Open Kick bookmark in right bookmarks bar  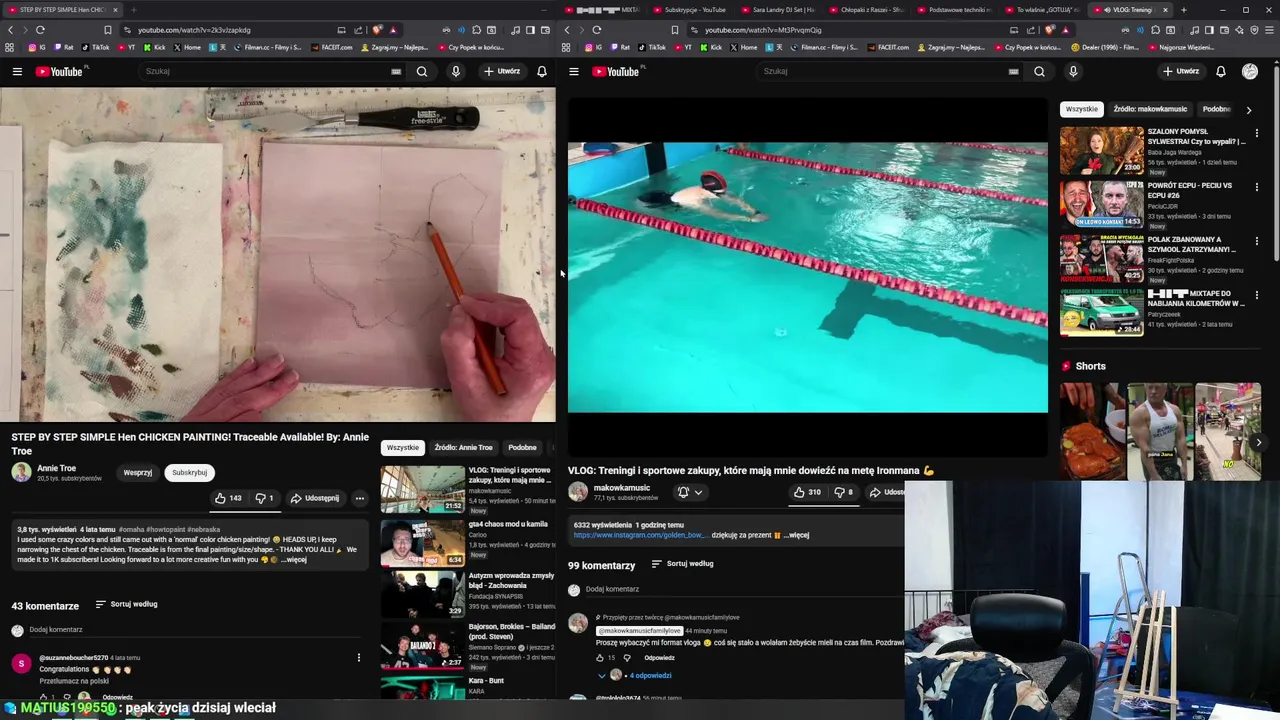[x=710, y=47]
